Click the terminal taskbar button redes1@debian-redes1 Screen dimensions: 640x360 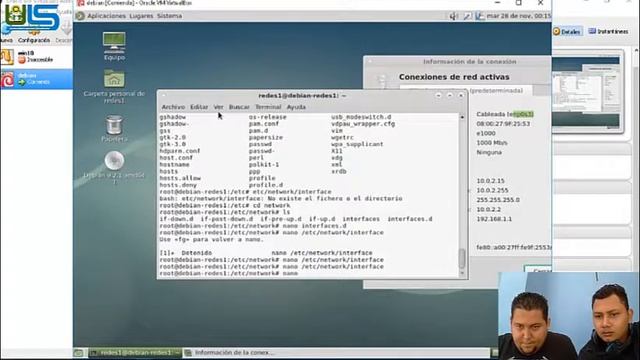[x=135, y=352]
